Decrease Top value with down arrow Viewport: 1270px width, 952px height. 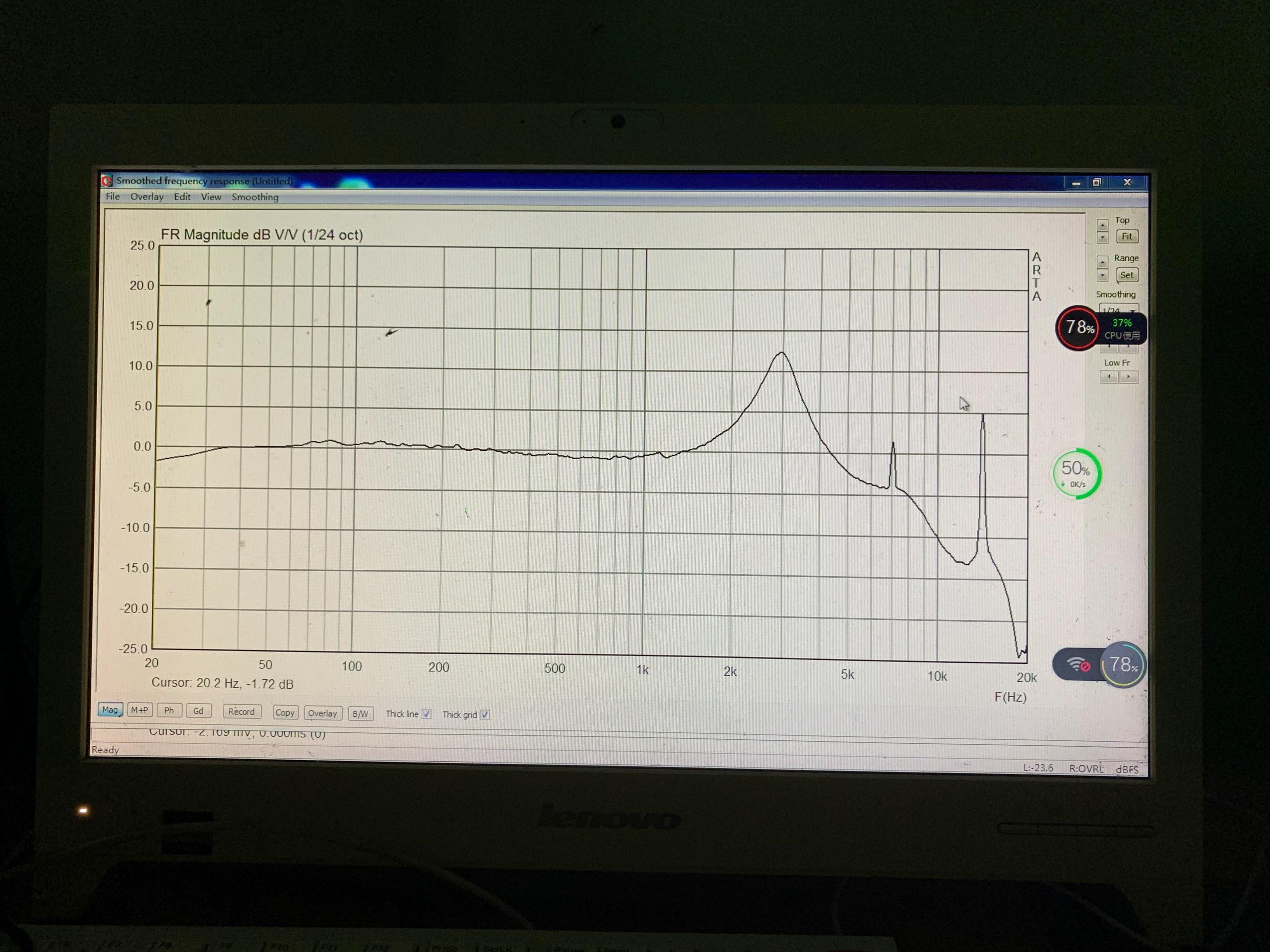[1102, 237]
